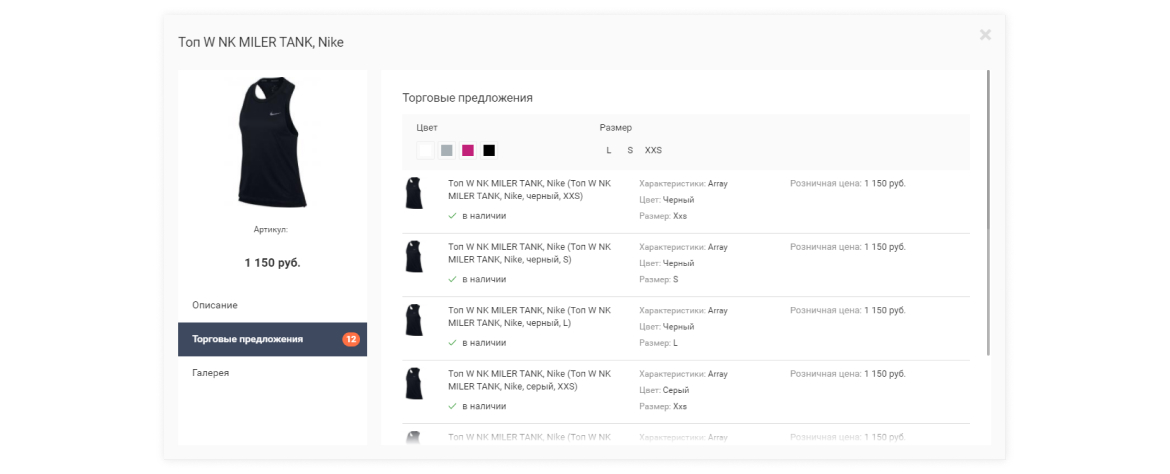1170x474 pixels.
Task: Click Розничная цена in the черный, XXS row
Action: pyautogui.click(x=848, y=183)
